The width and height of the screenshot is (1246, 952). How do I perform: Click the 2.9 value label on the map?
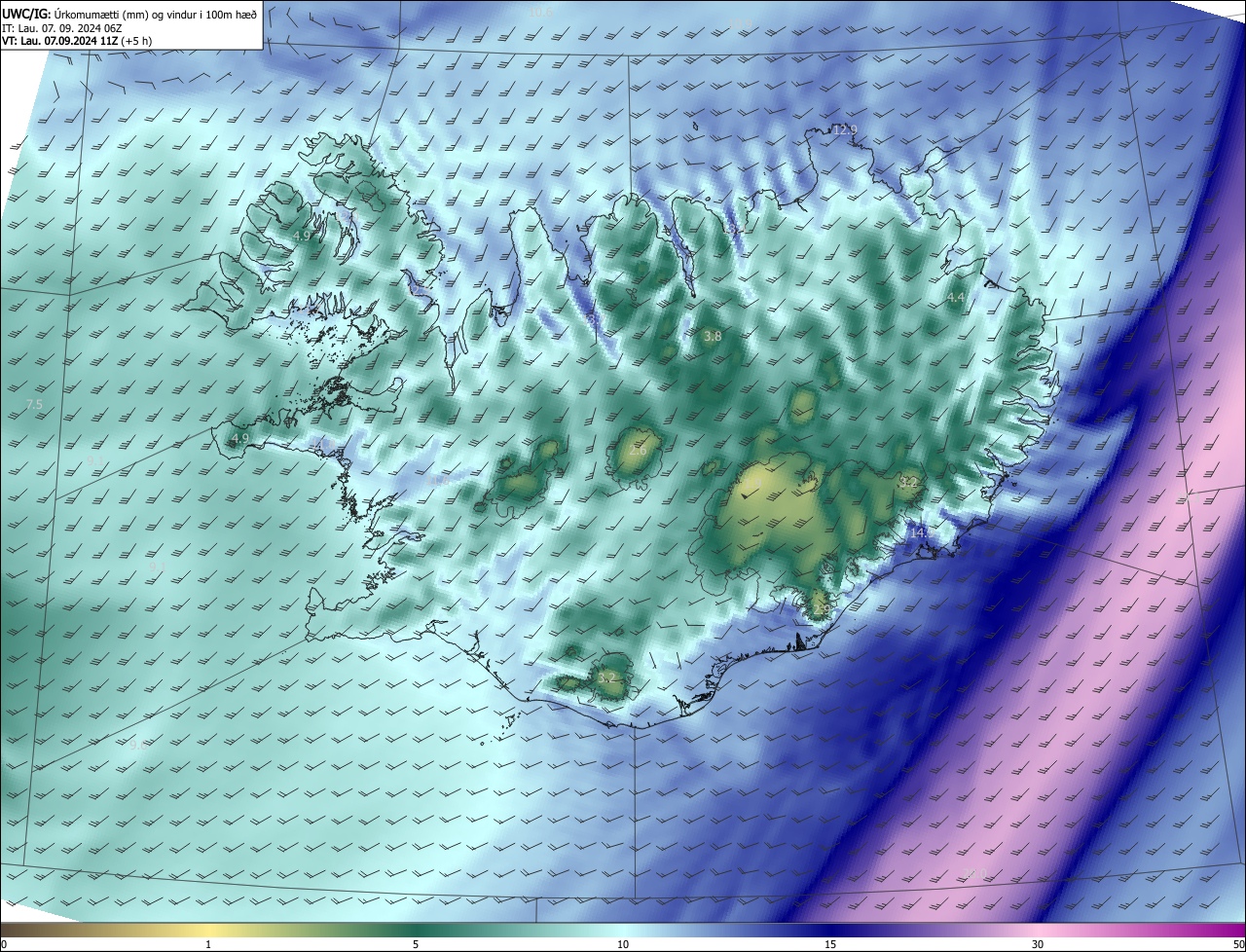[x=822, y=609]
